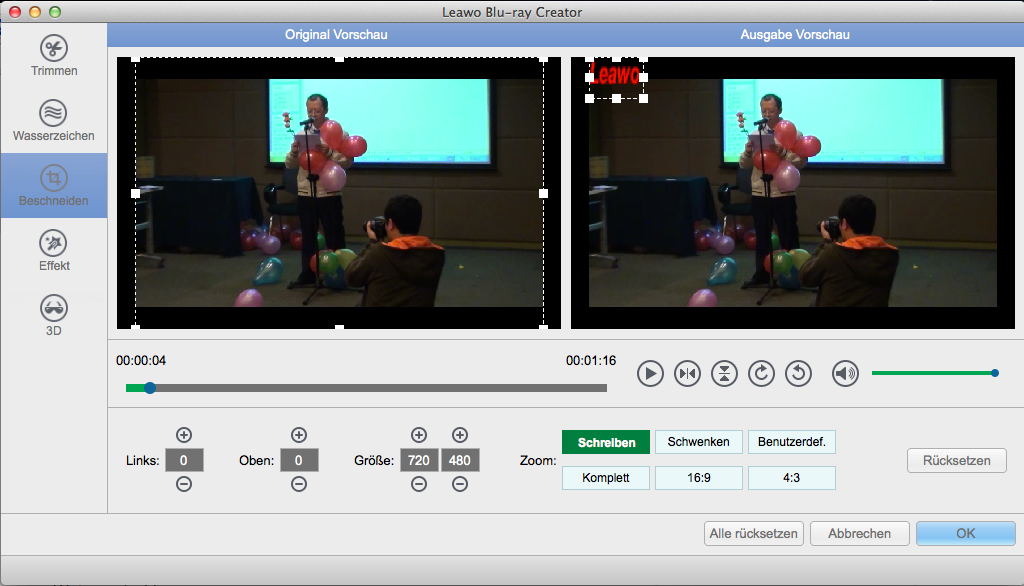This screenshot has height=586, width=1024.
Task: Click the Ausgabe Vorschau video preview
Action: 793,193
